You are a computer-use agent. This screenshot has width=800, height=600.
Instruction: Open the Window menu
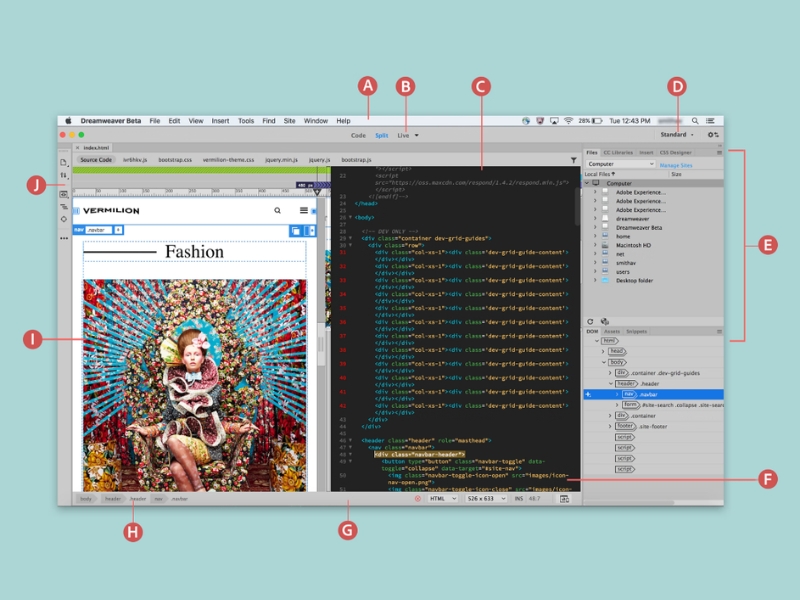[316, 121]
